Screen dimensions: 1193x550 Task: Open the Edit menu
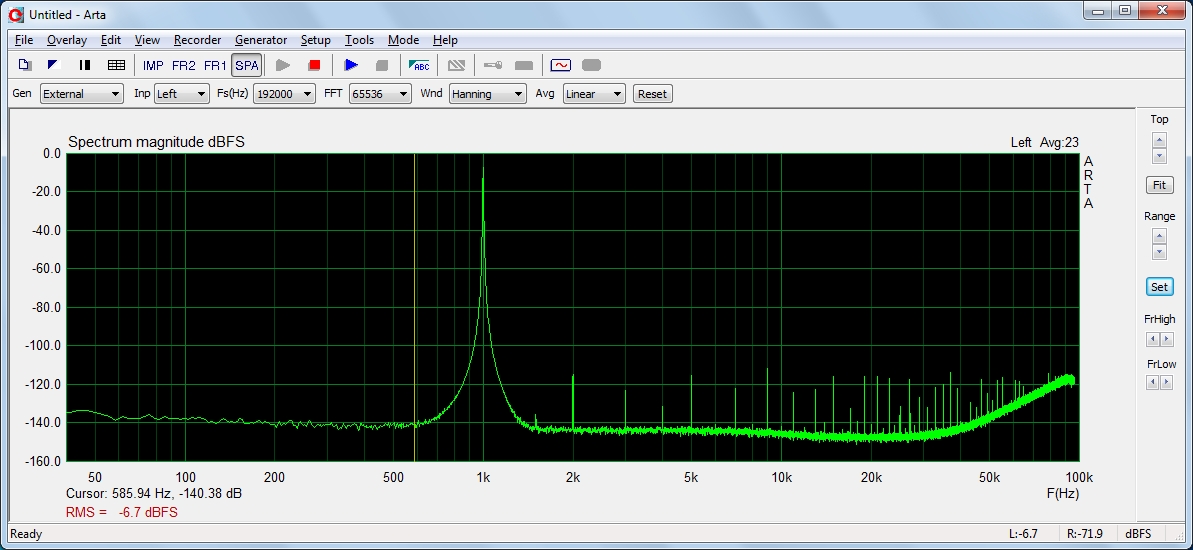pyautogui.click(x=111, y=40)
